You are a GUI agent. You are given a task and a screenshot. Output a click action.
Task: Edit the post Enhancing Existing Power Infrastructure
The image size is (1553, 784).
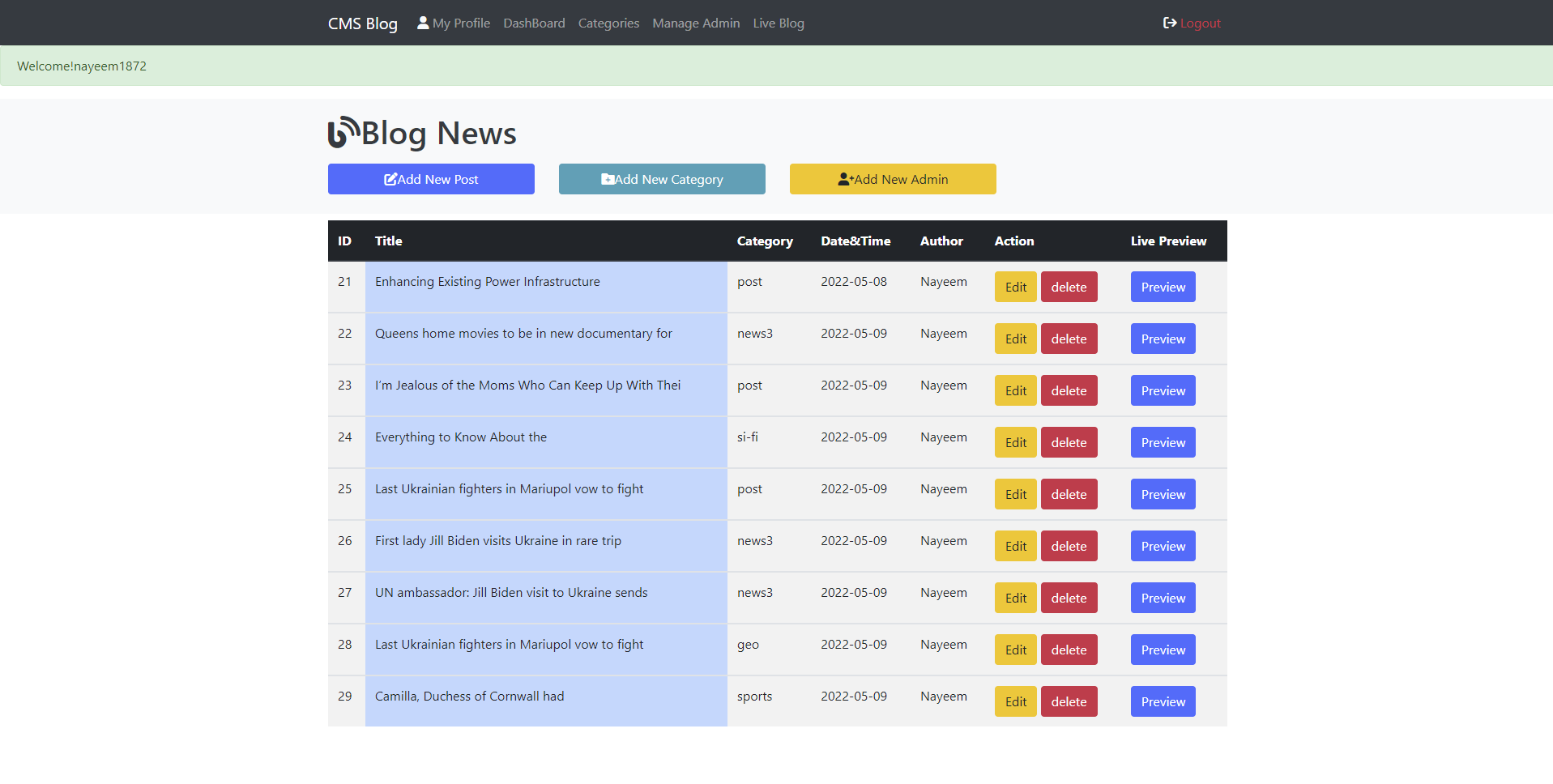[x=1015, y=287]
